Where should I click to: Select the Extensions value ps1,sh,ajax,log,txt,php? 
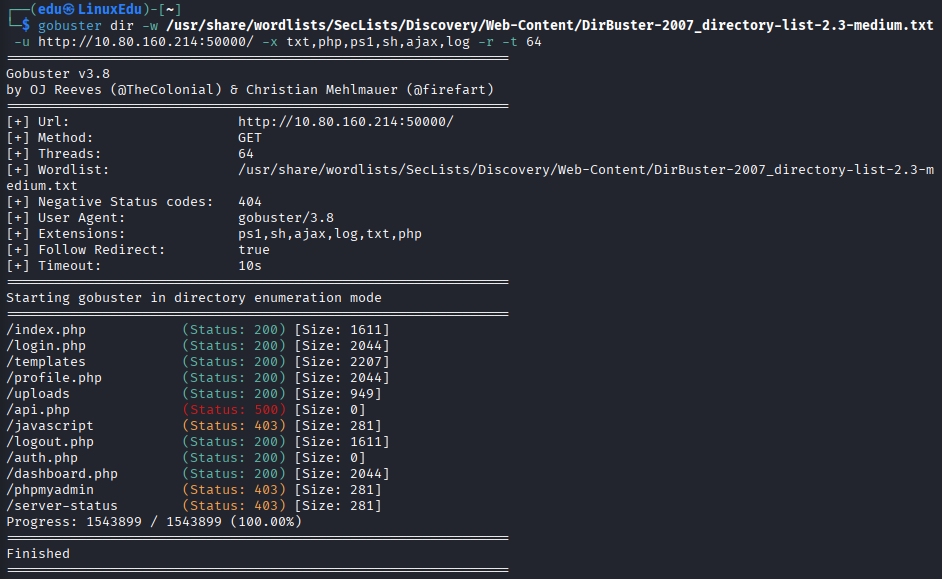[330, 234]
